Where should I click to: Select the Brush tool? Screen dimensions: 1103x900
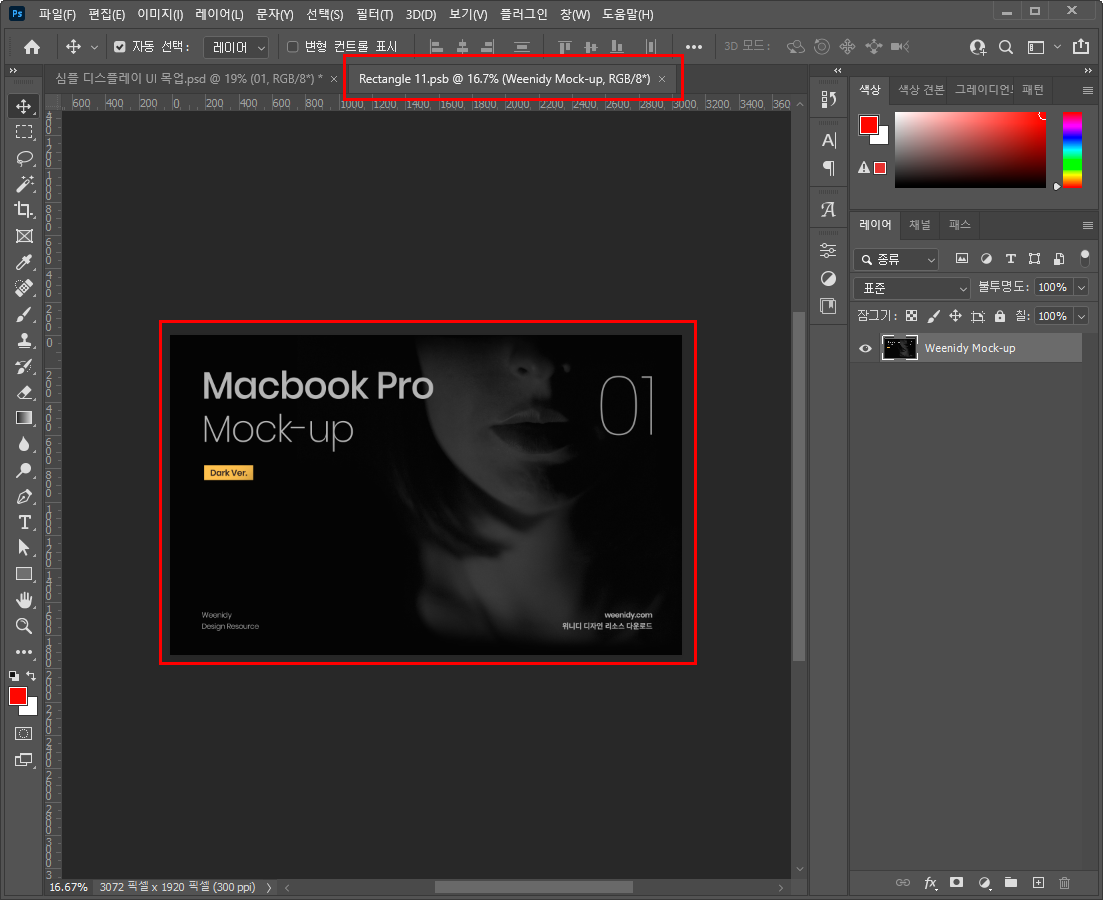(24, 315)
